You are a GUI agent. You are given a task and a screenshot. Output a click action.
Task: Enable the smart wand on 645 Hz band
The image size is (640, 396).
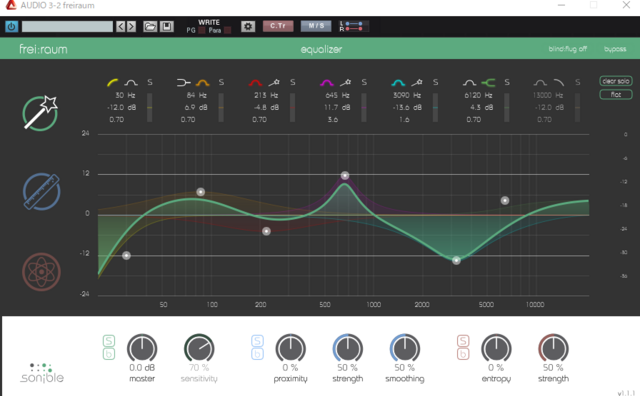346,83
